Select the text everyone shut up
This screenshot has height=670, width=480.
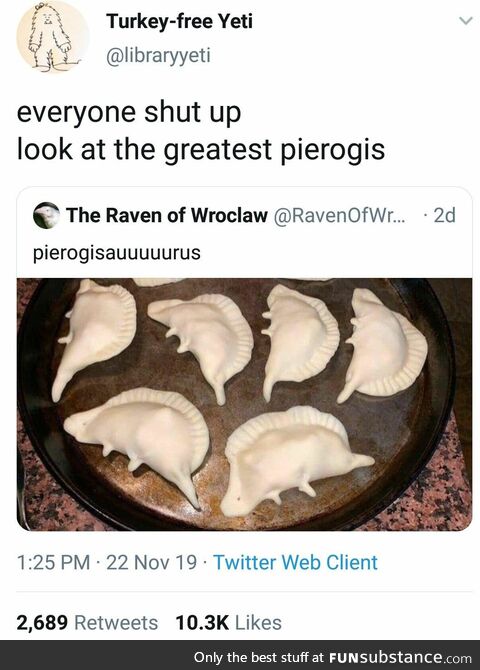coord(129,112)
